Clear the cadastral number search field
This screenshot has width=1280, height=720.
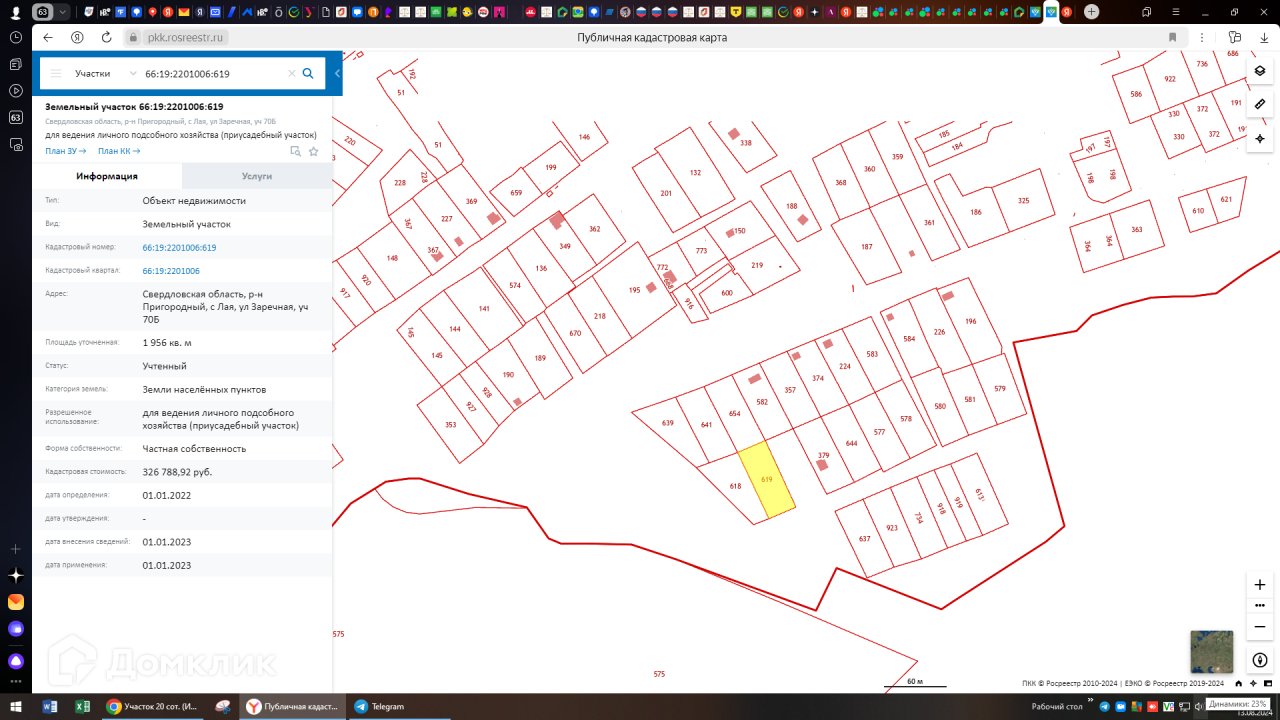pyautogui.click(x=292, y=73)
